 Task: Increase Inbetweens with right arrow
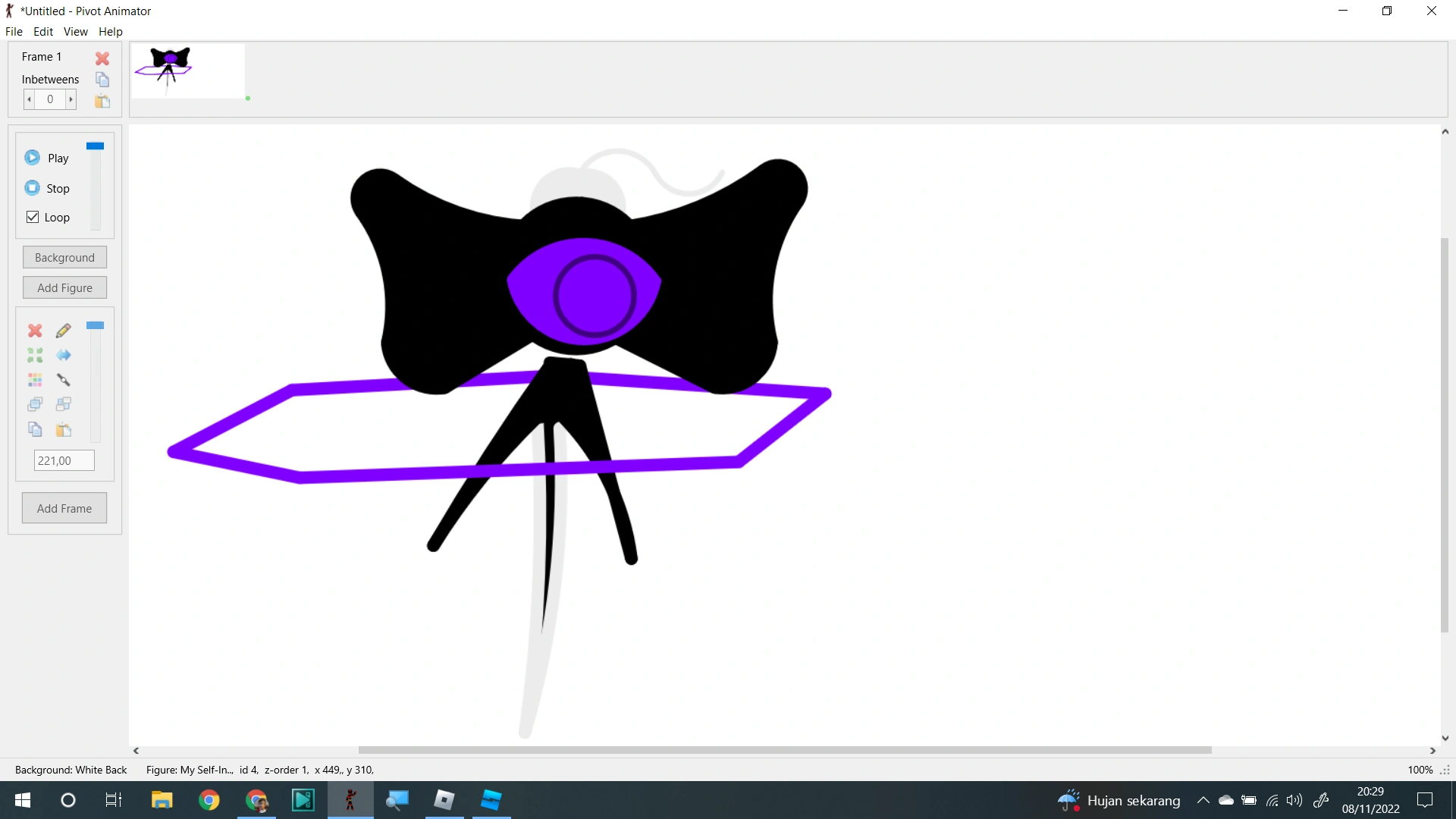(x=71, y=99)
